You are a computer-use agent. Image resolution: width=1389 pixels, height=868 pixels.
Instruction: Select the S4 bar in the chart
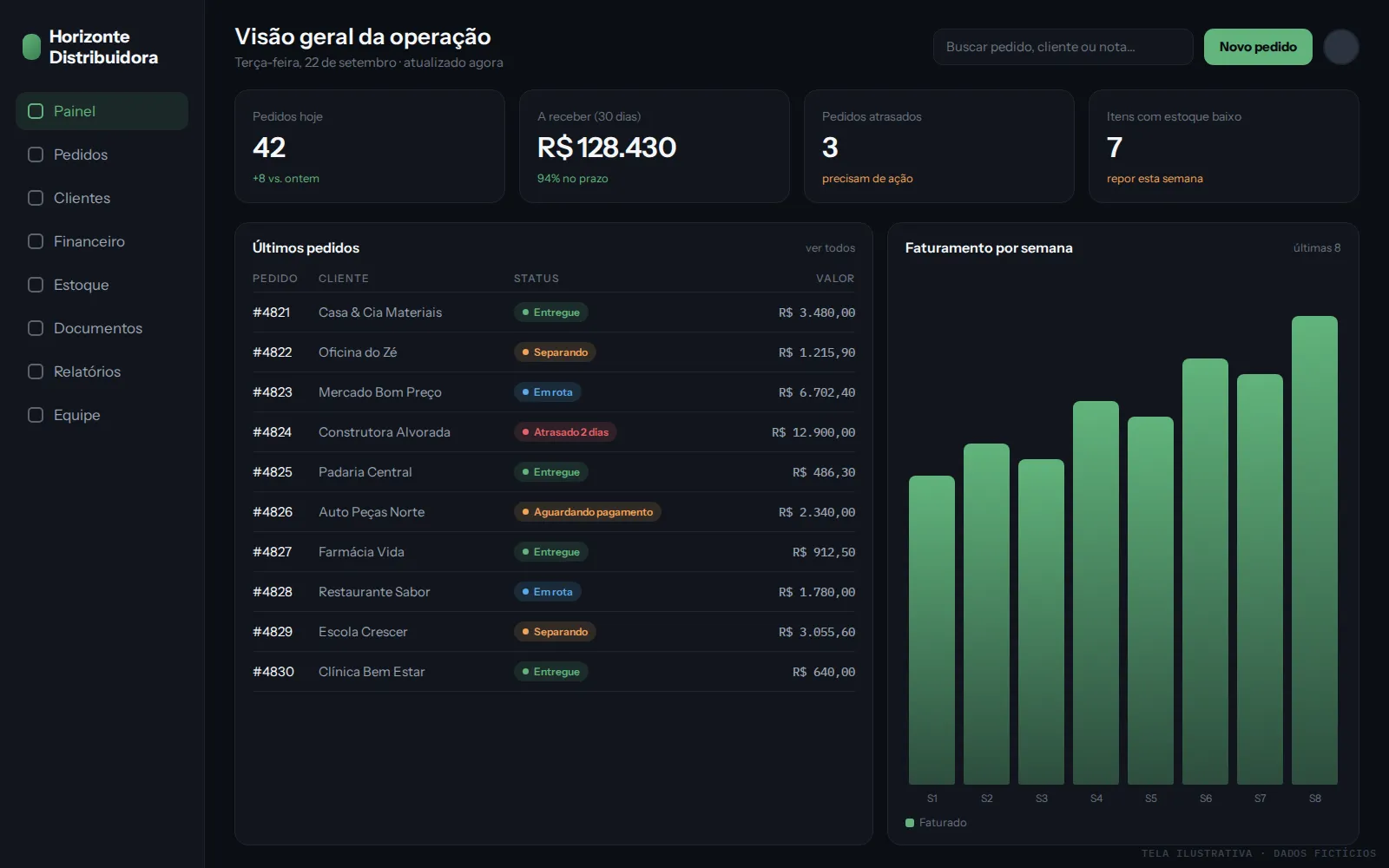pos(1096,593)
